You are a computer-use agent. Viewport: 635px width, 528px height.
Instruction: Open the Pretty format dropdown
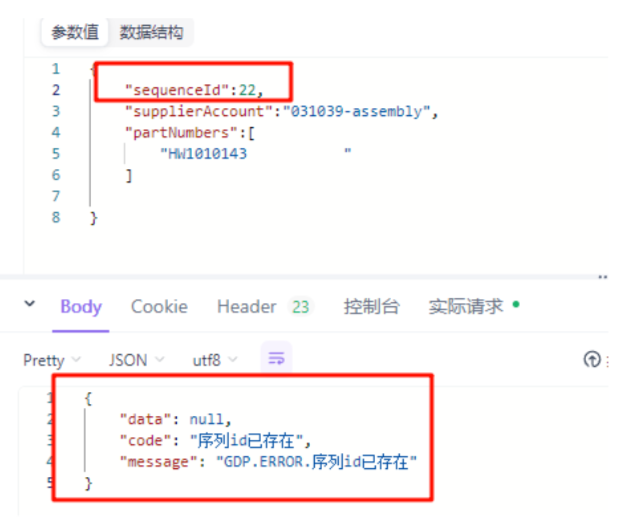pos(52,360)
